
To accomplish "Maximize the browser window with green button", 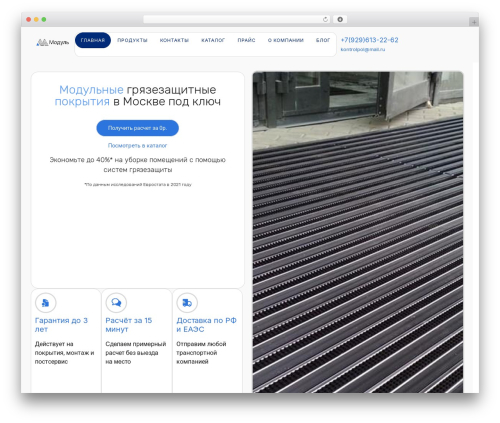I will (44, 19).
